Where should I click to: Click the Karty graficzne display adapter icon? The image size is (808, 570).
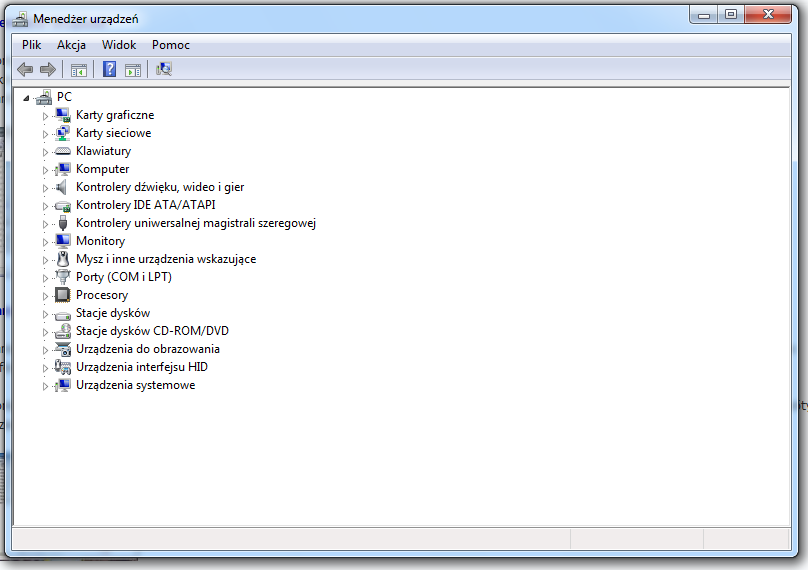point(63,115)
